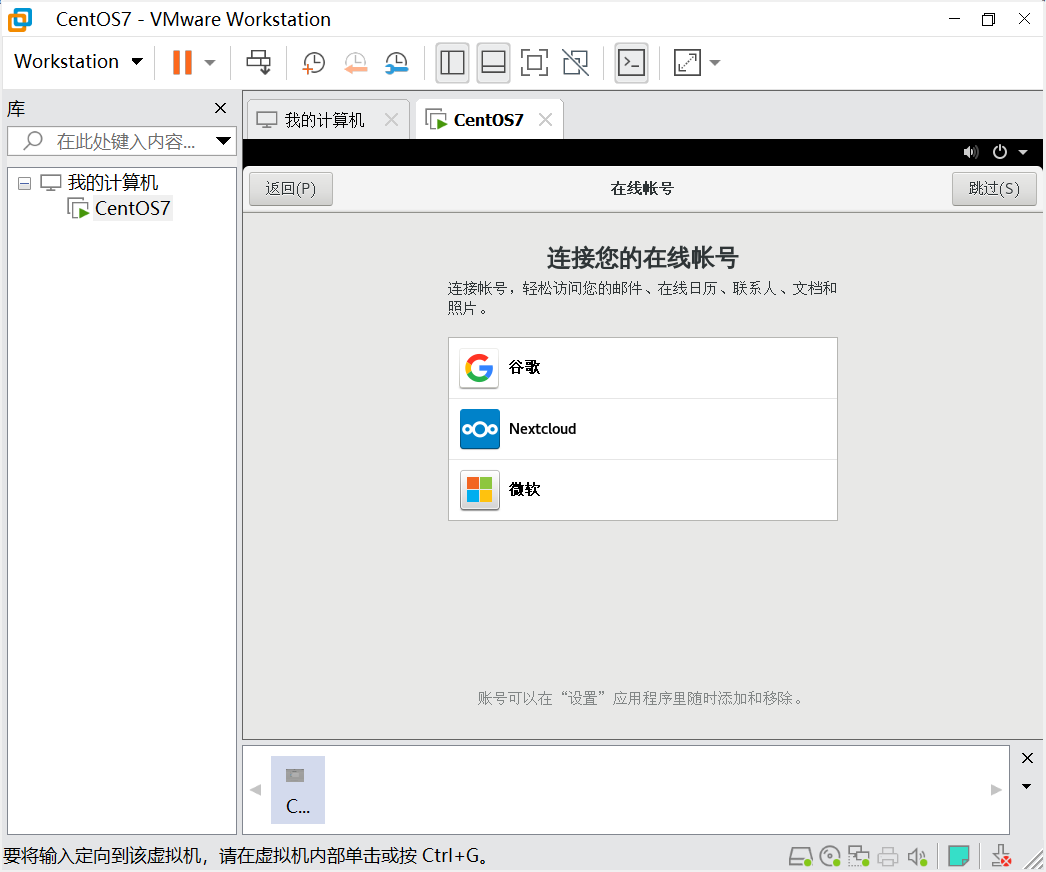Choose the 谷歌 Google account option
Image resolution: width=1046 pixels, height=872 pixels.
(643, 368)
